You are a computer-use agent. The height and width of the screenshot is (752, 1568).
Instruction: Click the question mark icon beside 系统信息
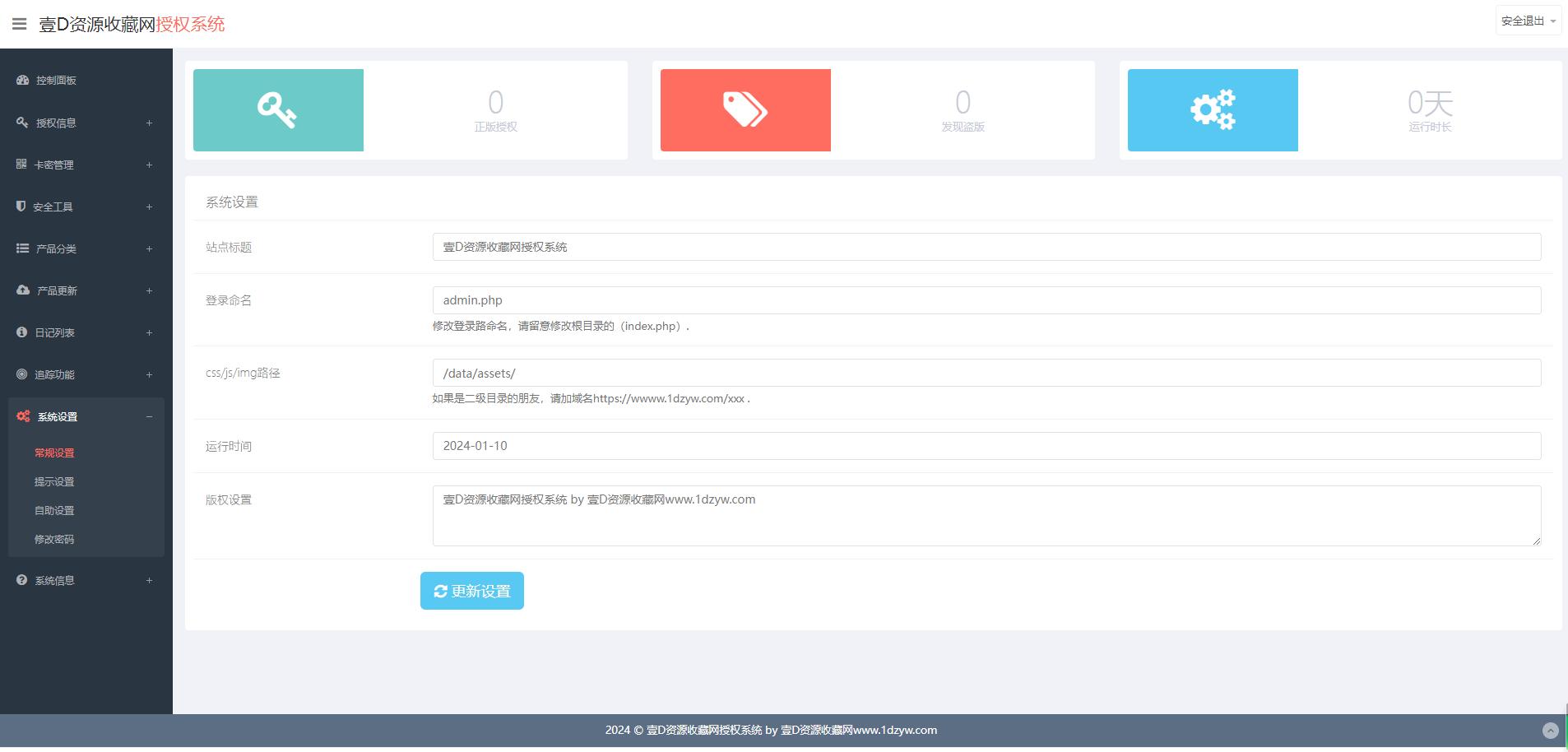click(x=21, y=580)
